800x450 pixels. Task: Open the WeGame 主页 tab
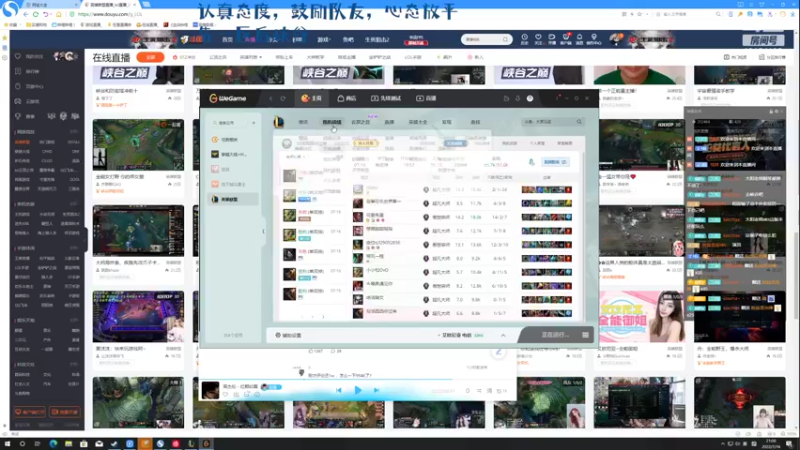[311, 98]
